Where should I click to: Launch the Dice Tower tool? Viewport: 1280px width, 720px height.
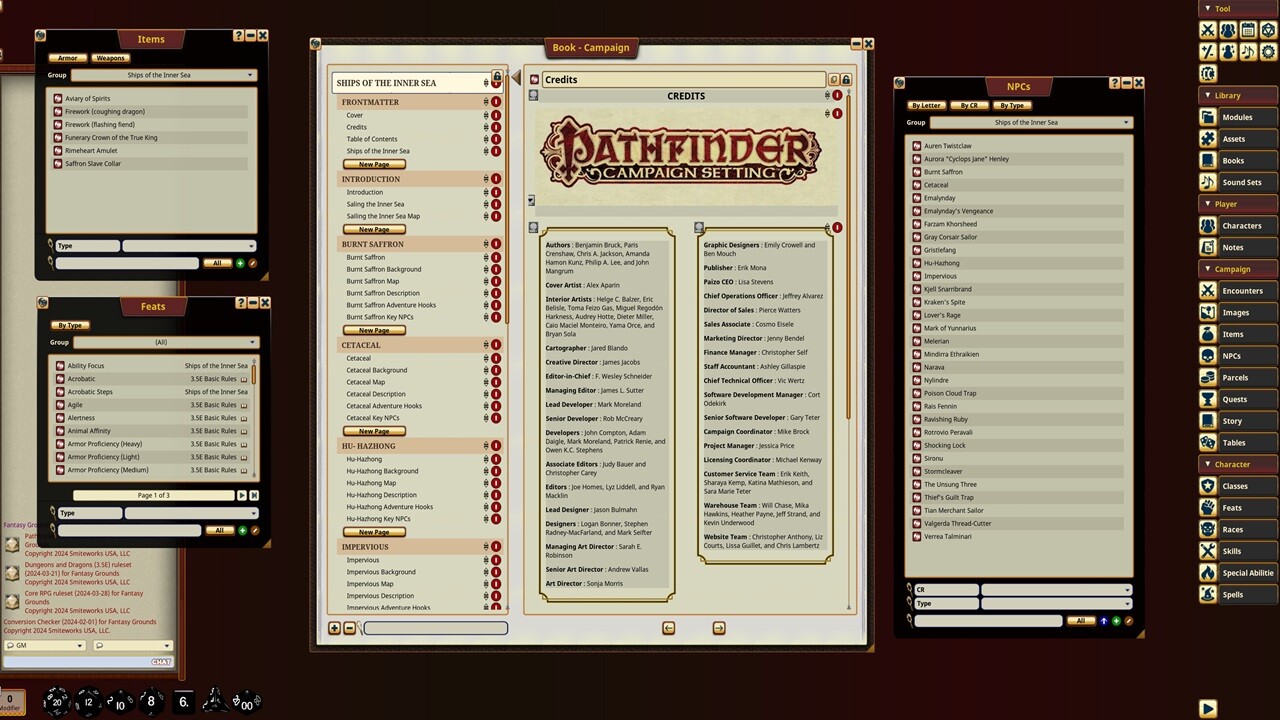coord(1268,29)
